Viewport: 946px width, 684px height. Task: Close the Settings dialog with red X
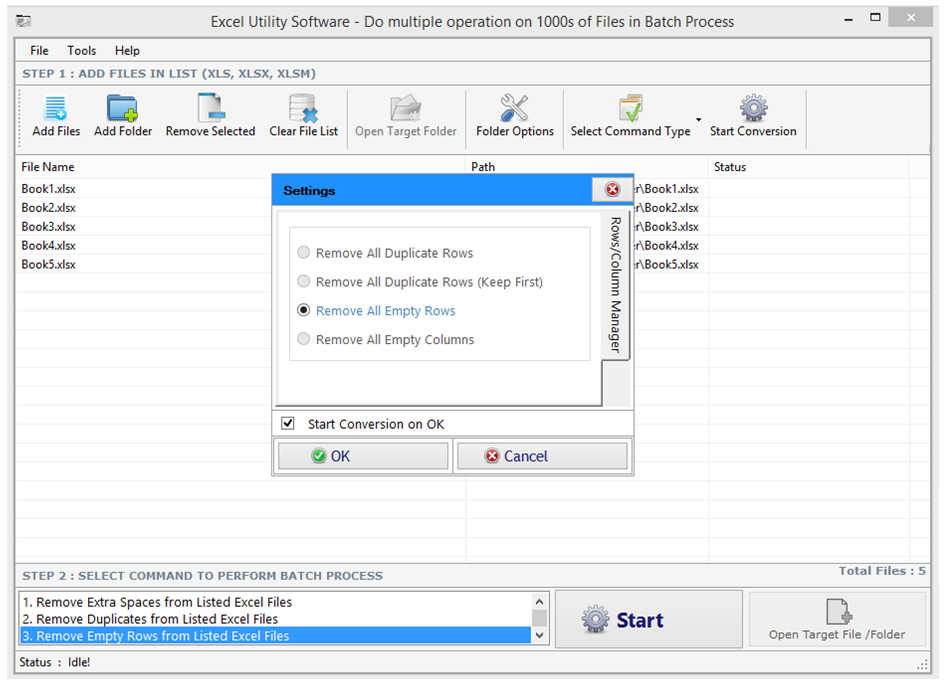[x=612, y=189]
